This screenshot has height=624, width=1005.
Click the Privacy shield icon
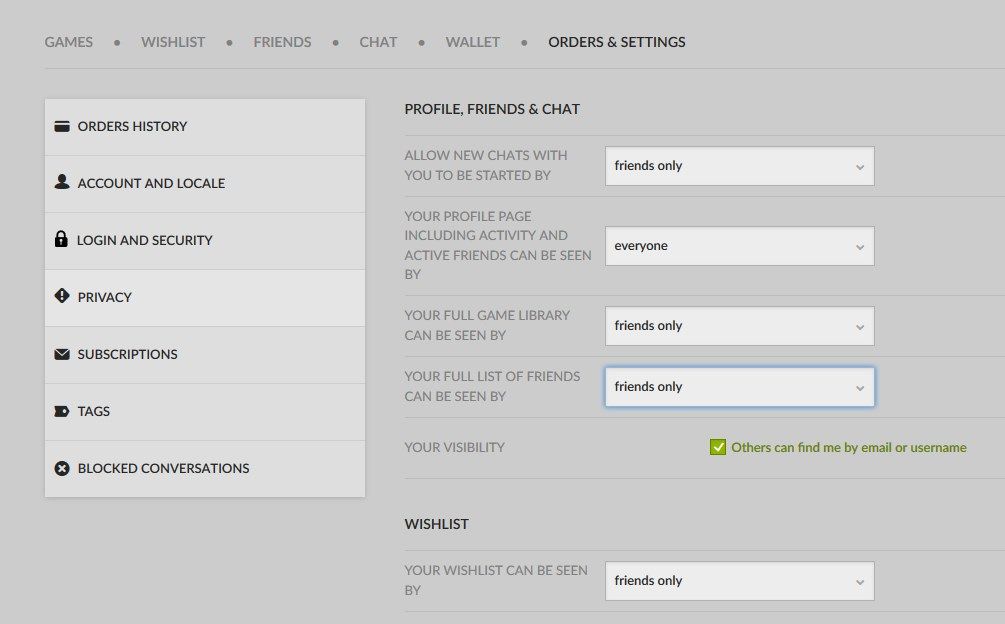coord(63,297)
